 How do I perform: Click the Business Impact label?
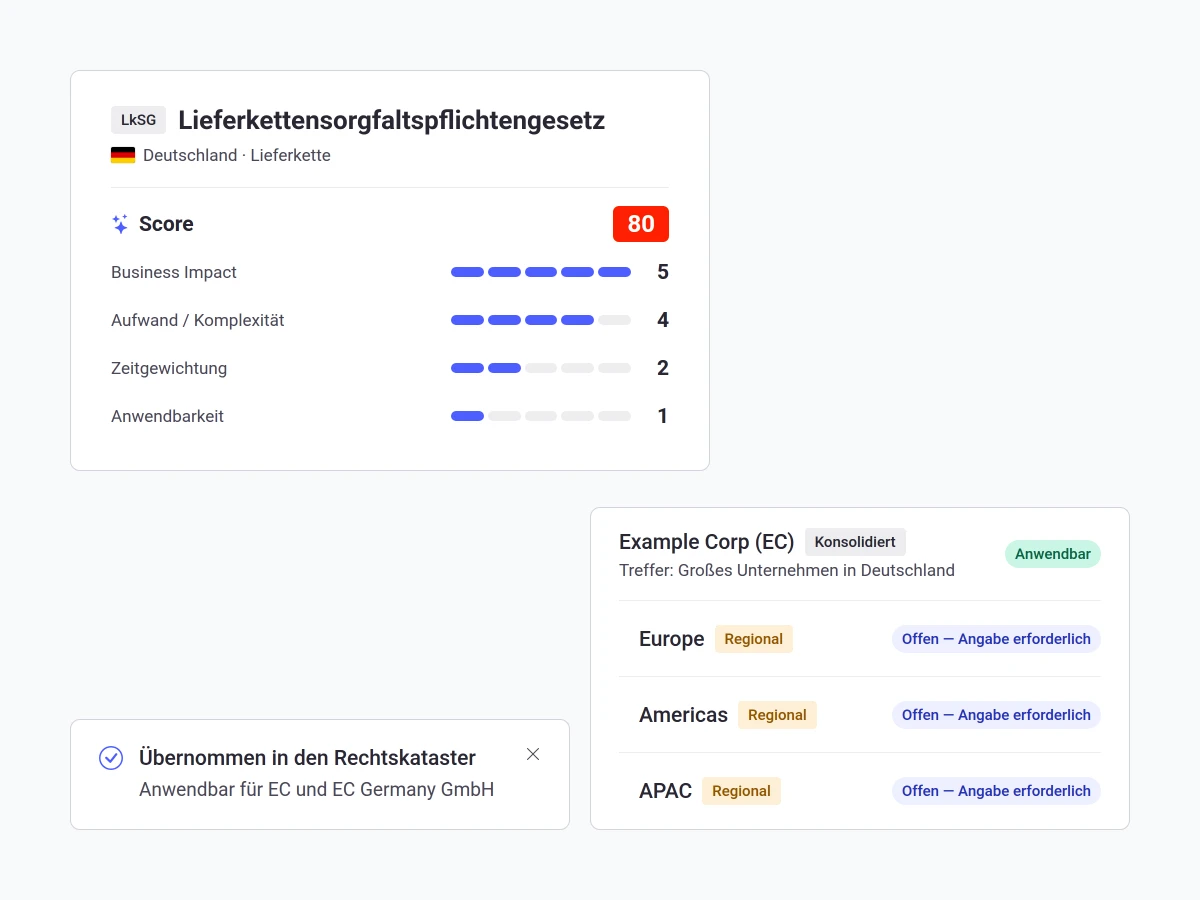coord(174,272)
